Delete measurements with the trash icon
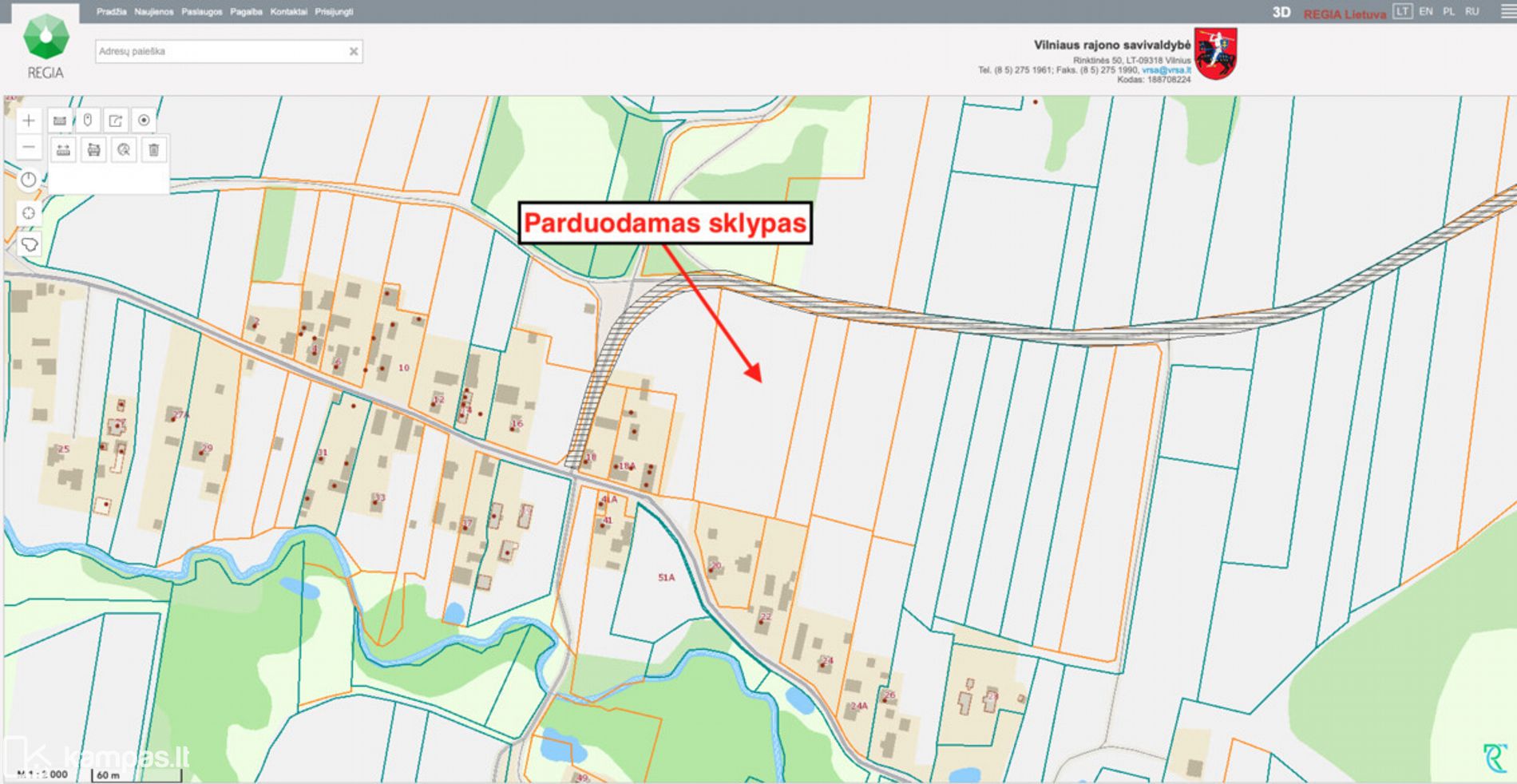The width and height of the screenshot is (1517, 784). (x=154, y=150)
